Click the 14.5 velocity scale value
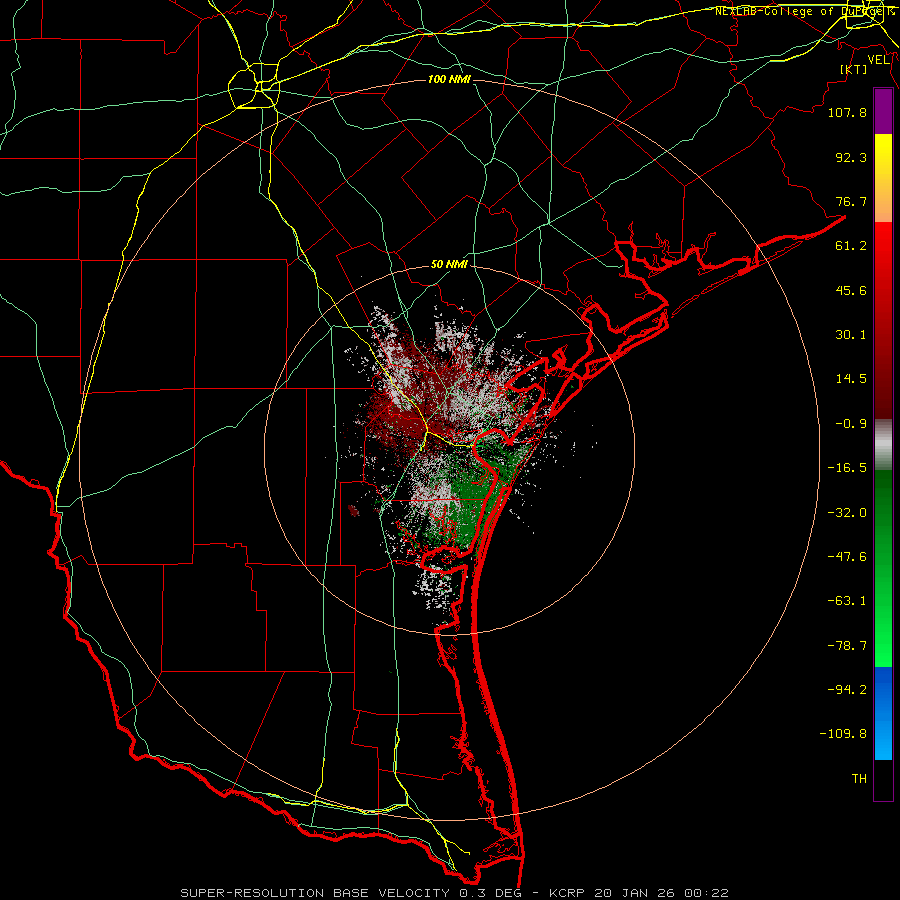This screenshot has width=900, height=900. [851, 379]
